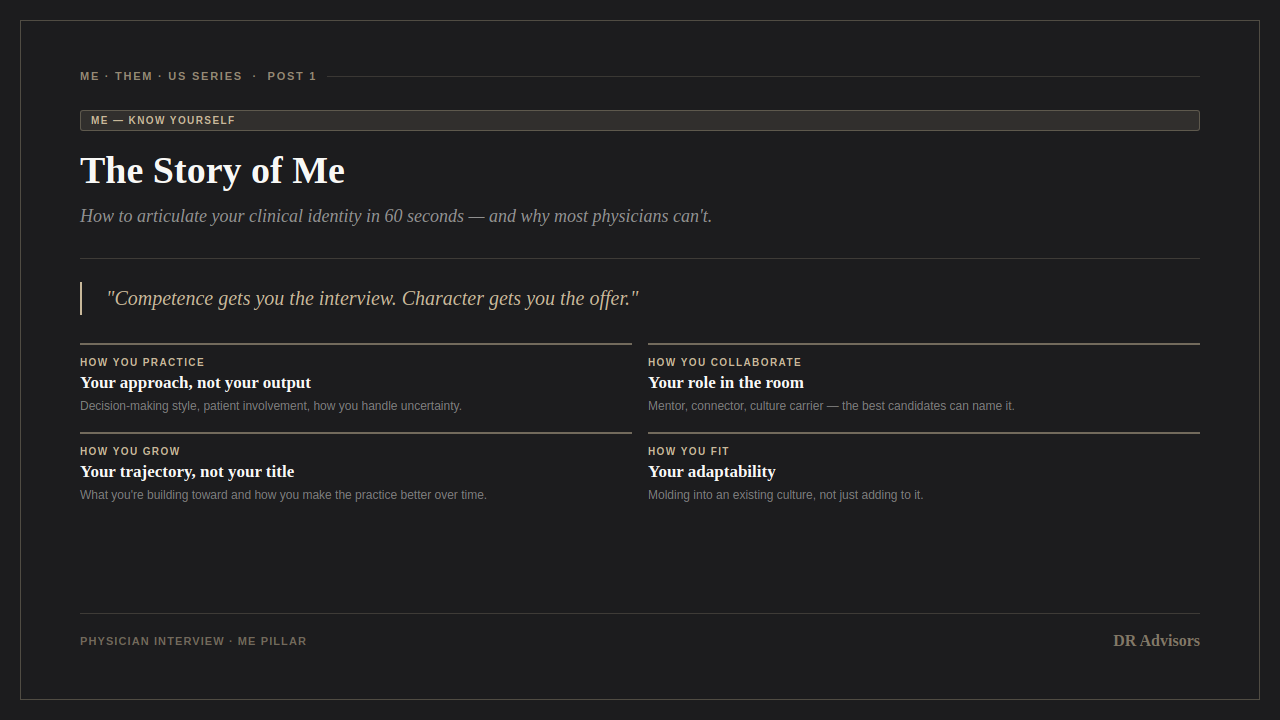Click the ME · THEM · US SERIES label
This screenshot has height=720, width=1280.
[161, 76]
